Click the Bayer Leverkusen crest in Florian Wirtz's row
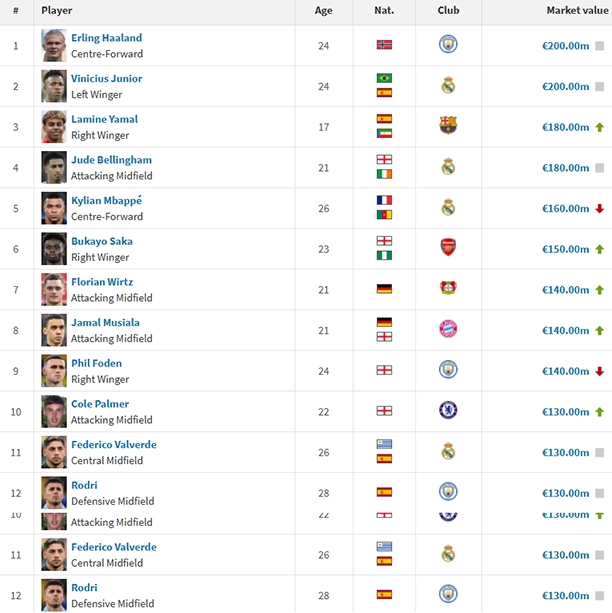This screenshot has width=612, height=613. pyautogui.click(x=448, y=288)
